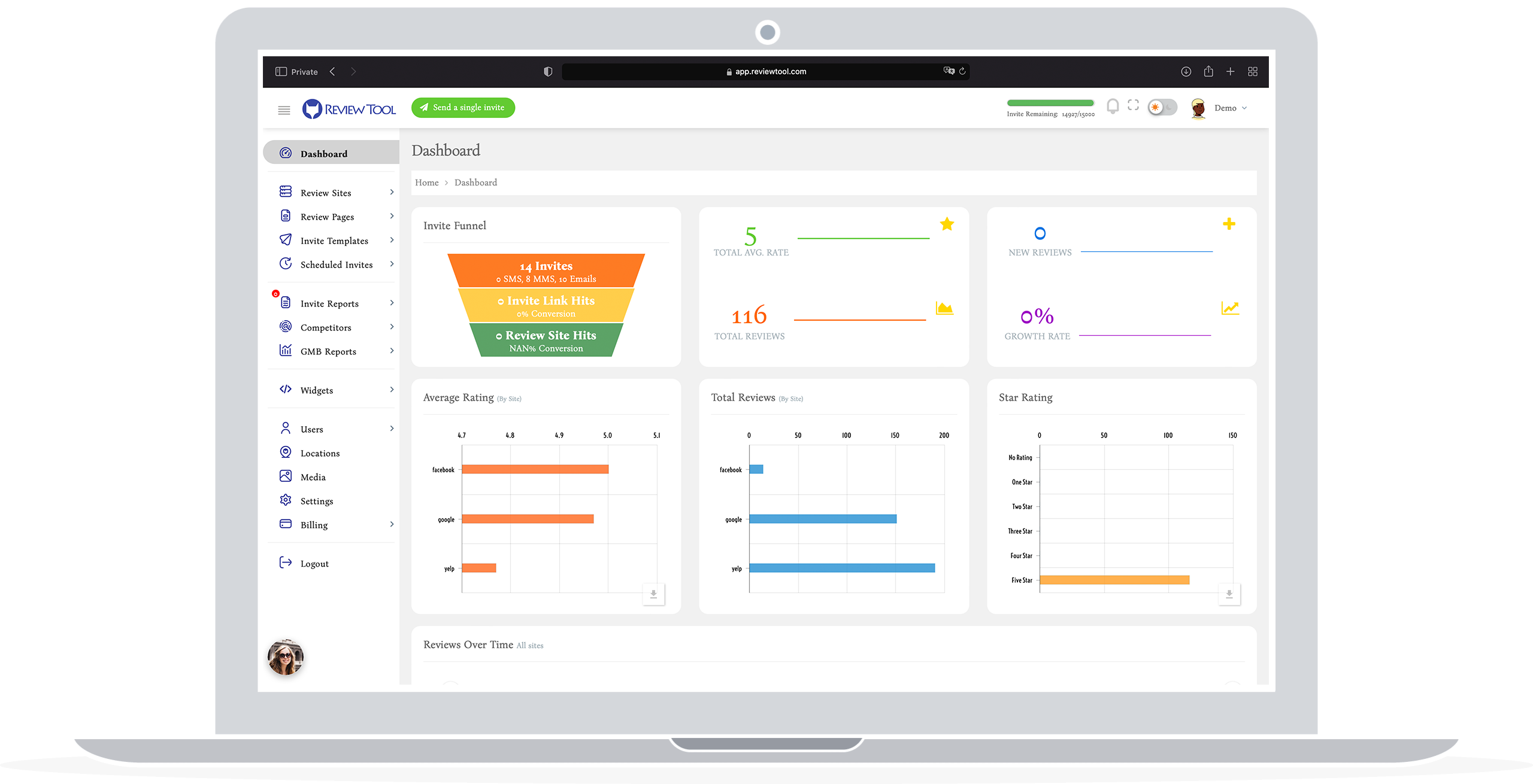Click the Invite Templates sidebar icon
Image resolution: width=1533 pixels, height=784 pixels.
[285, 239]
